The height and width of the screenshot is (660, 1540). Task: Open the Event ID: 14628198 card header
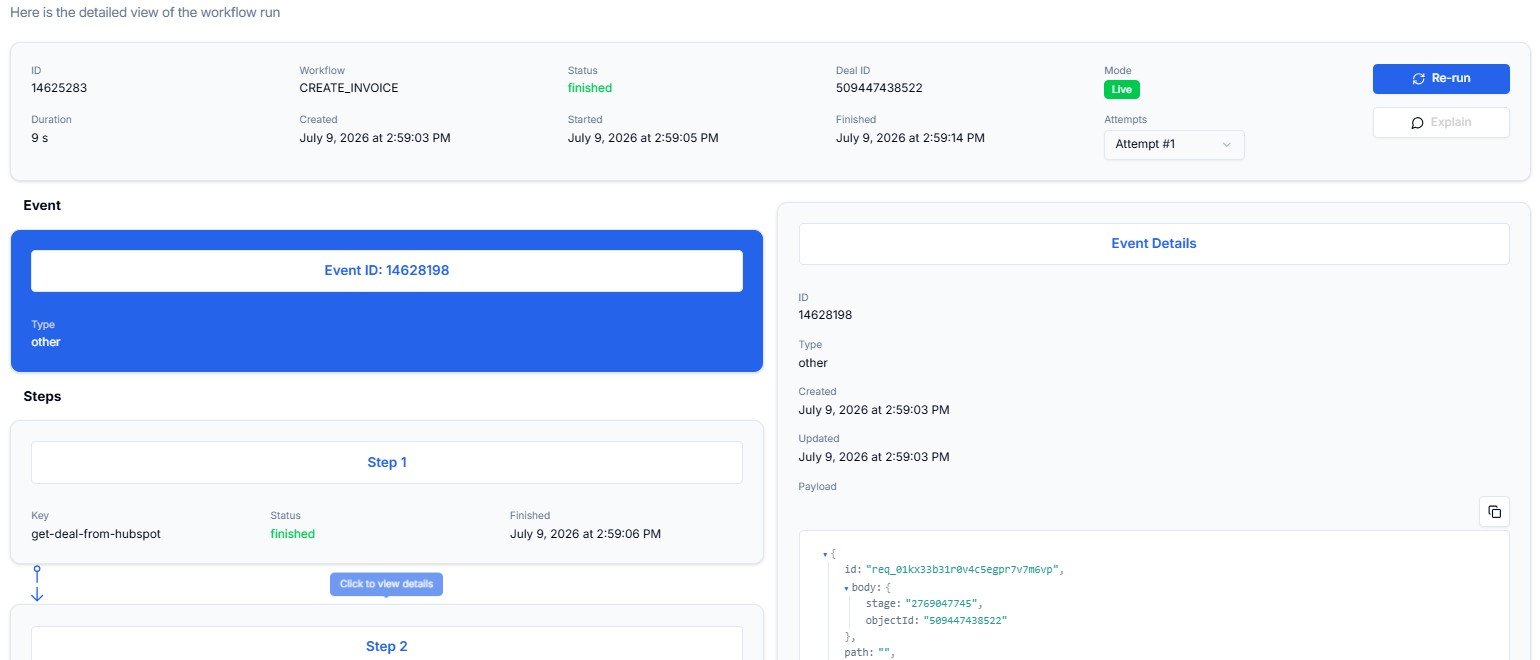[387, 270]
